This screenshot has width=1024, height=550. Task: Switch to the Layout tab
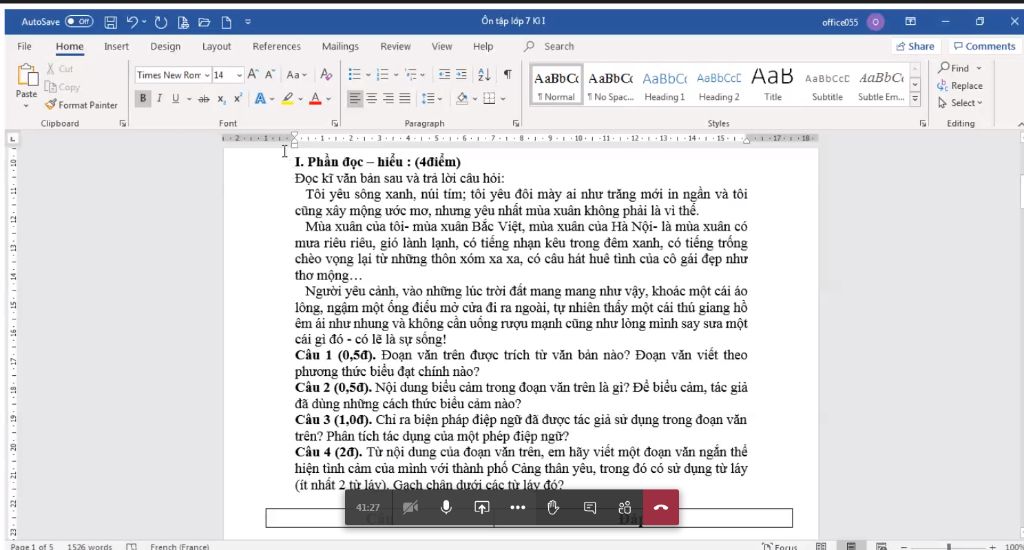216,46
